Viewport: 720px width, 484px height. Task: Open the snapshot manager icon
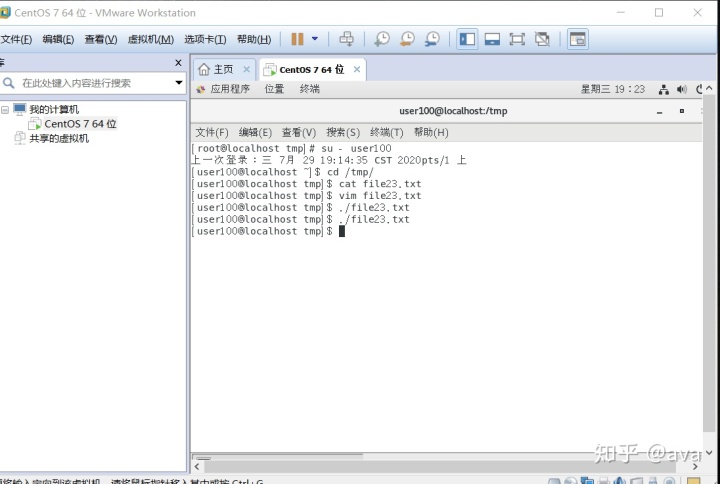(x=432, y=39)
